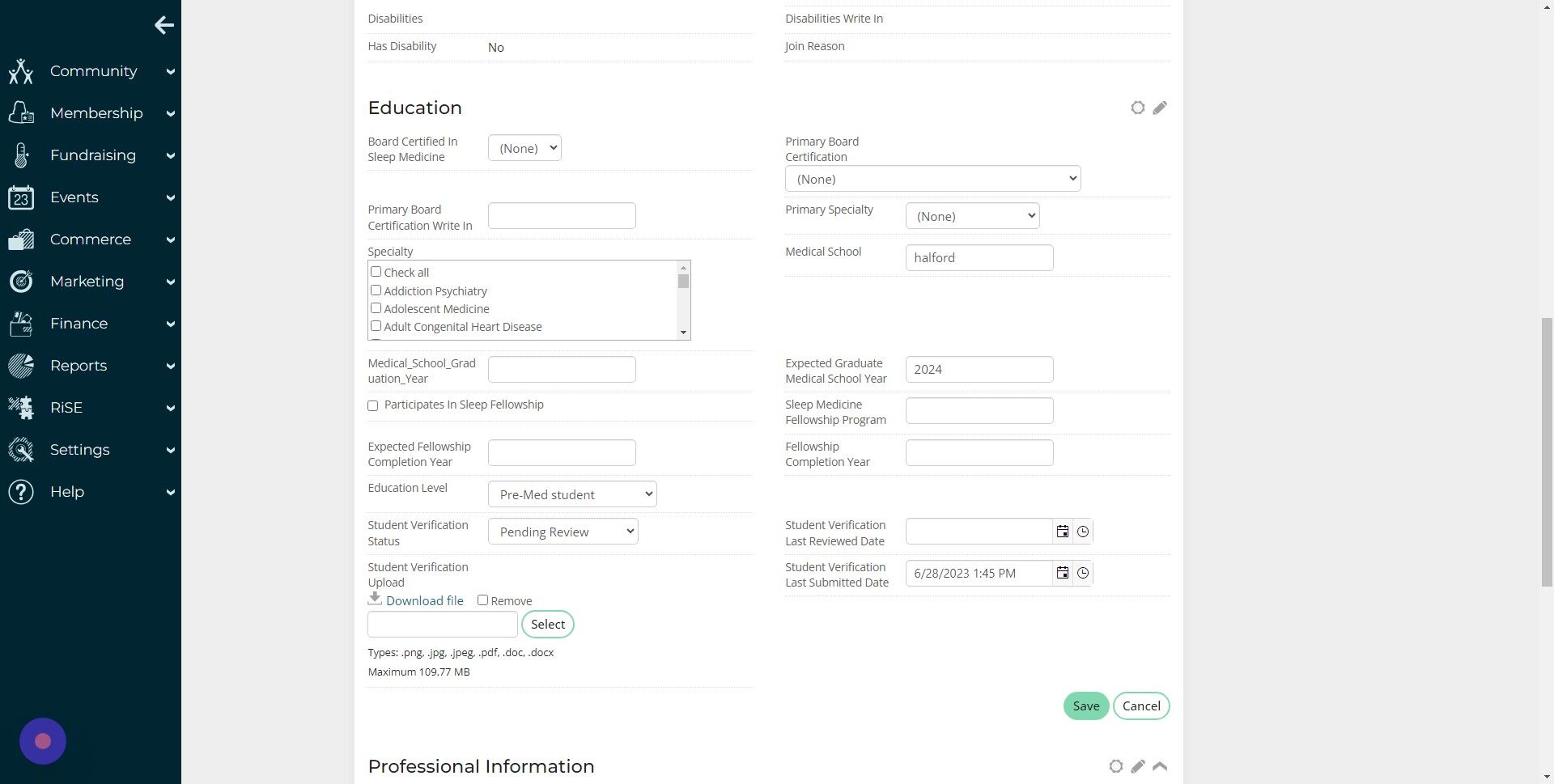
Task: Open time picker for Last Reviewed Date
Action: 1083,532
